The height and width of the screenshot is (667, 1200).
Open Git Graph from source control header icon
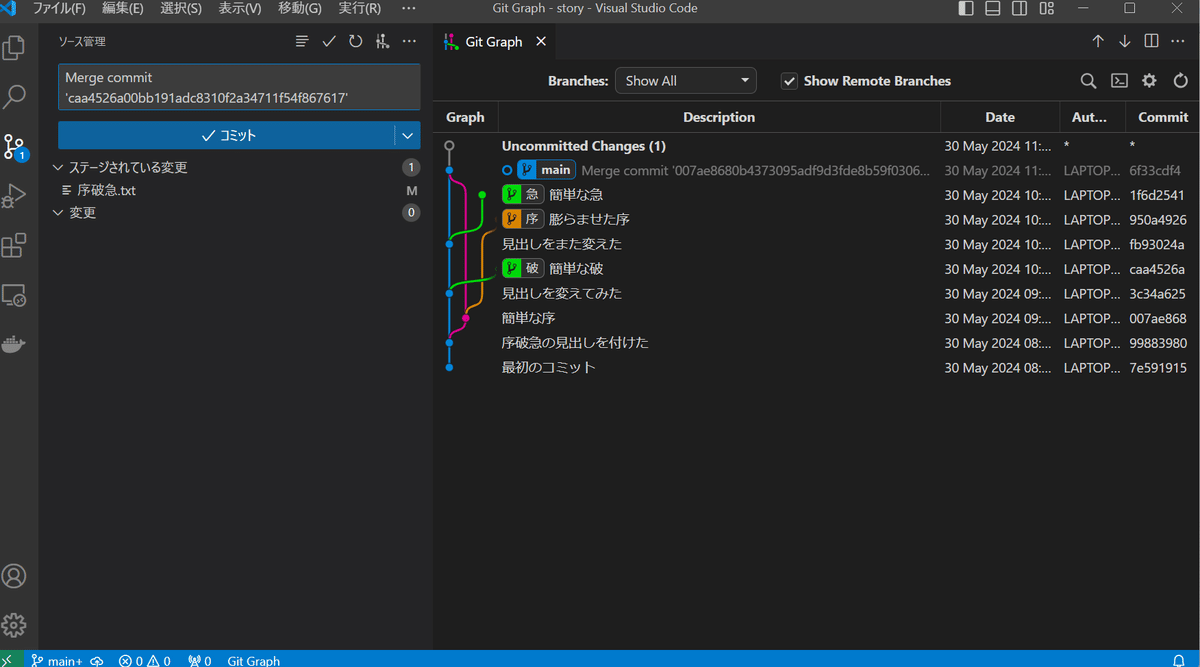382,41
